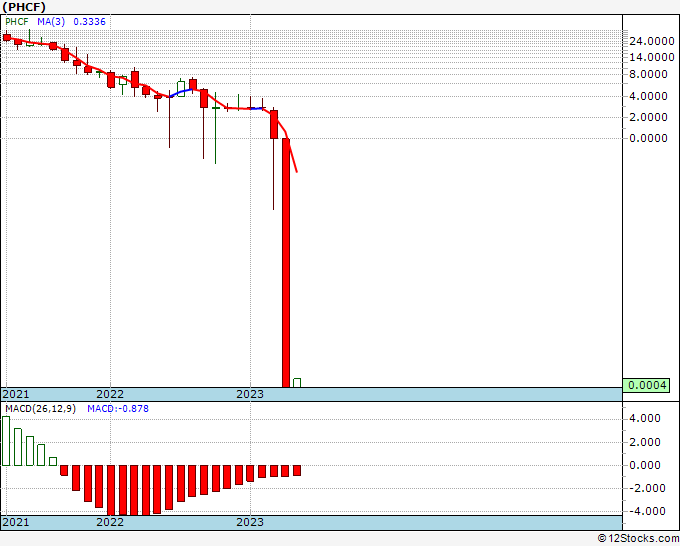Click the first green MACD histogram bar
The width and height of the screenshot is (680, 546).
pyautogui.click(x=6, y=441)
